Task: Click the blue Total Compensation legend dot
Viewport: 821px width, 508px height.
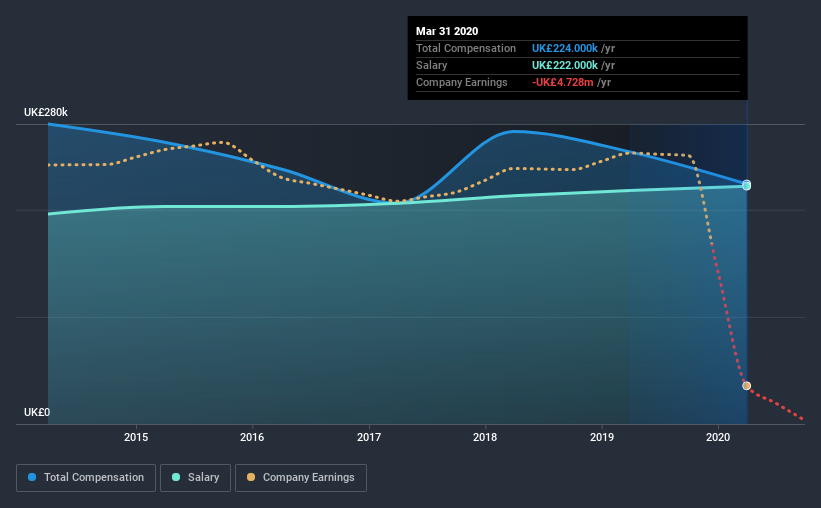Action: point(32,477)
